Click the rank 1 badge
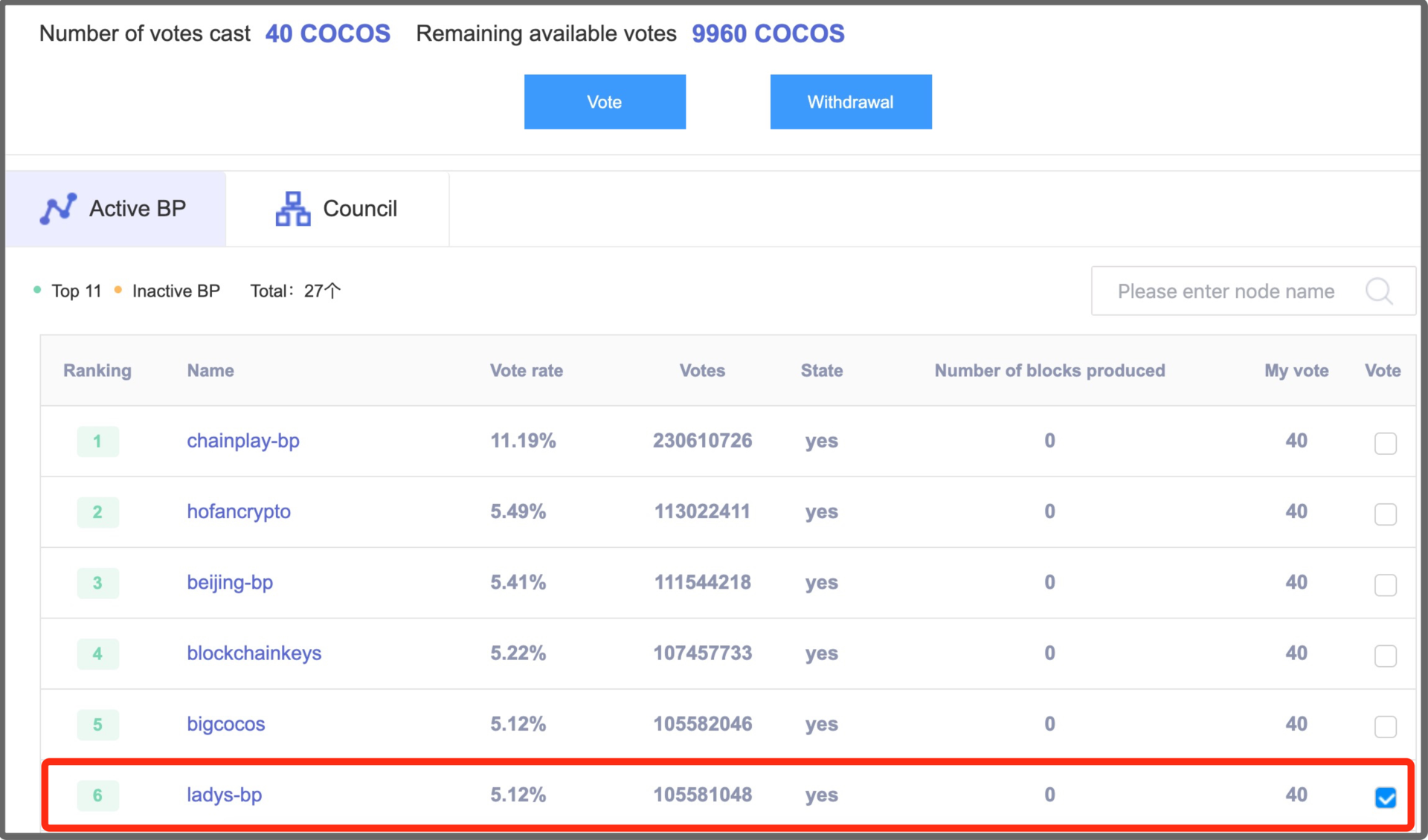 [97, 442]
